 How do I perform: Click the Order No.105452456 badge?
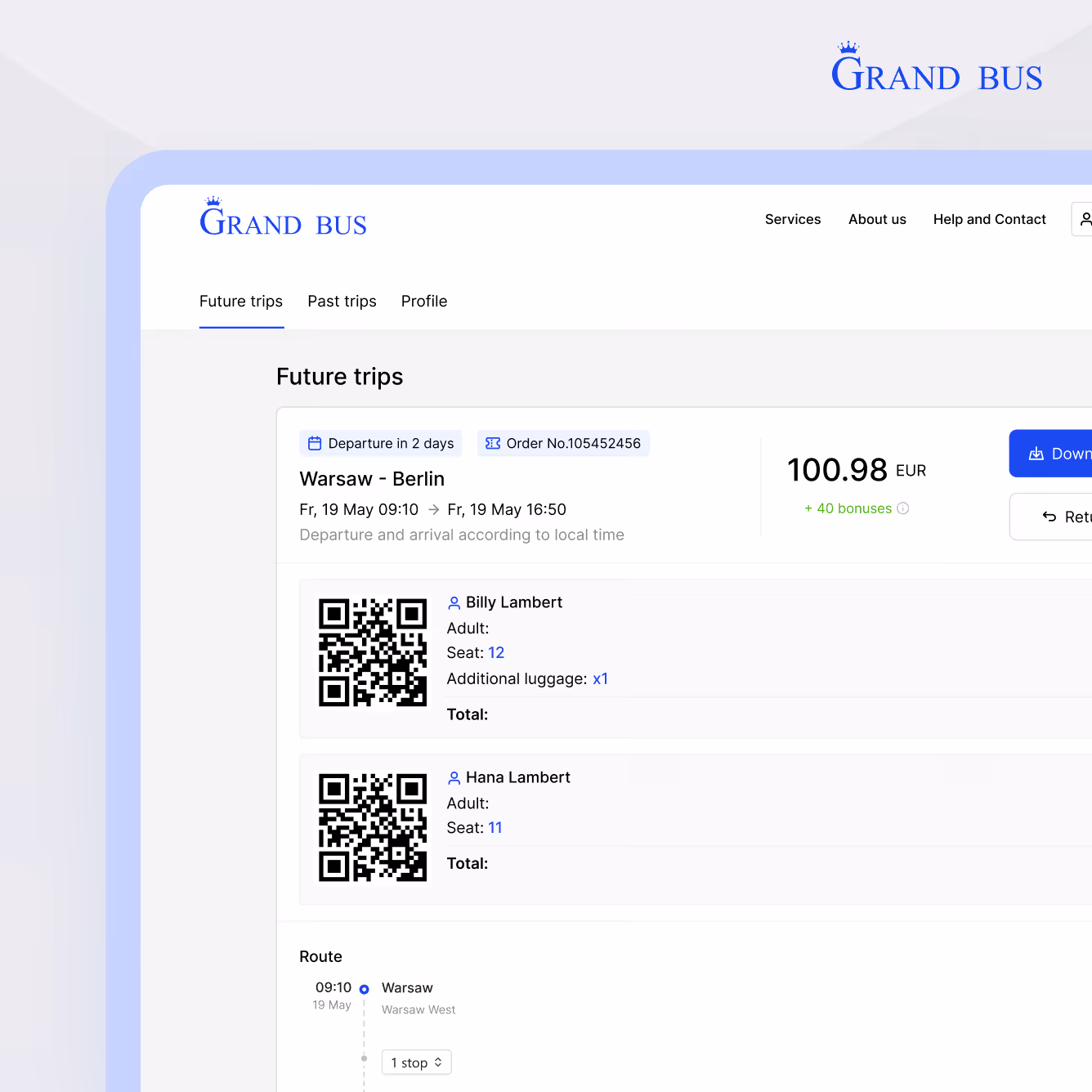(563, 443)
